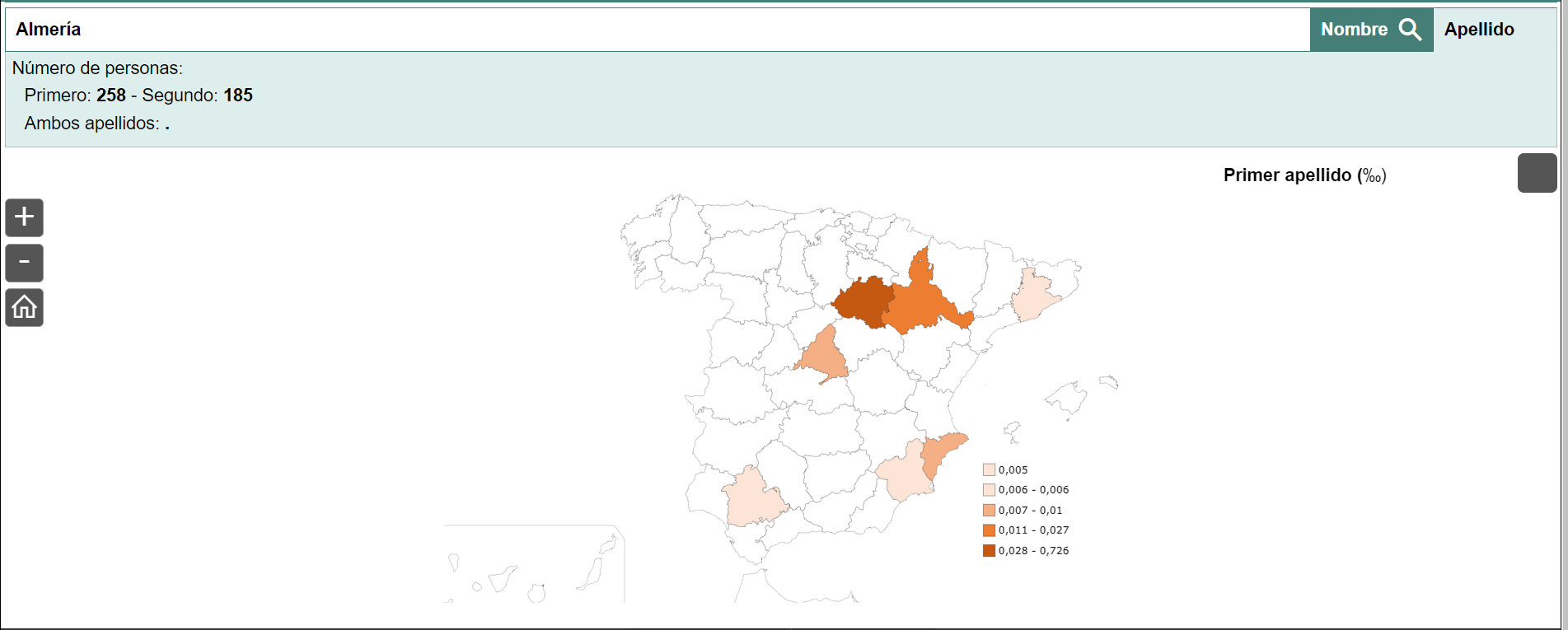The image size is (1568, 630).
Task: Zoom out of the map
Action: point(25,263)
